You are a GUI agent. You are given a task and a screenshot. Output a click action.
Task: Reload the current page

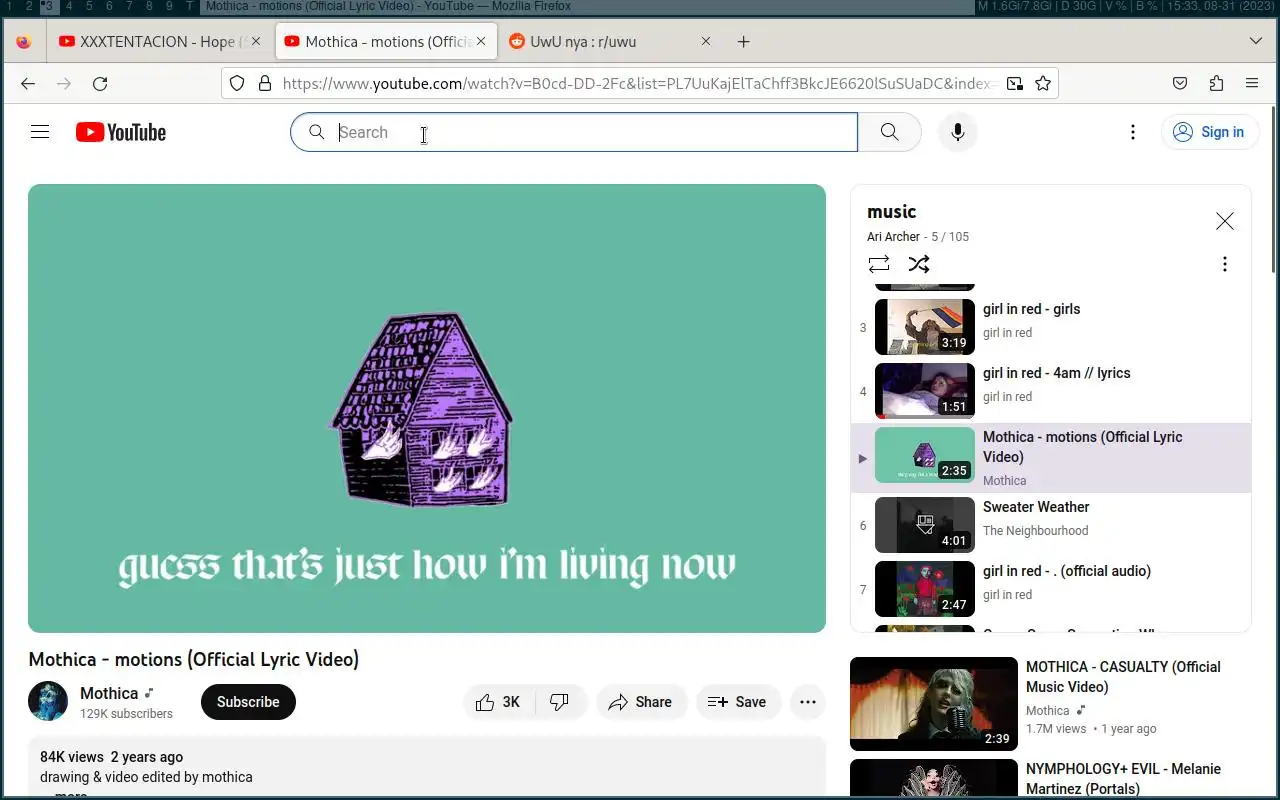point(100,84)
